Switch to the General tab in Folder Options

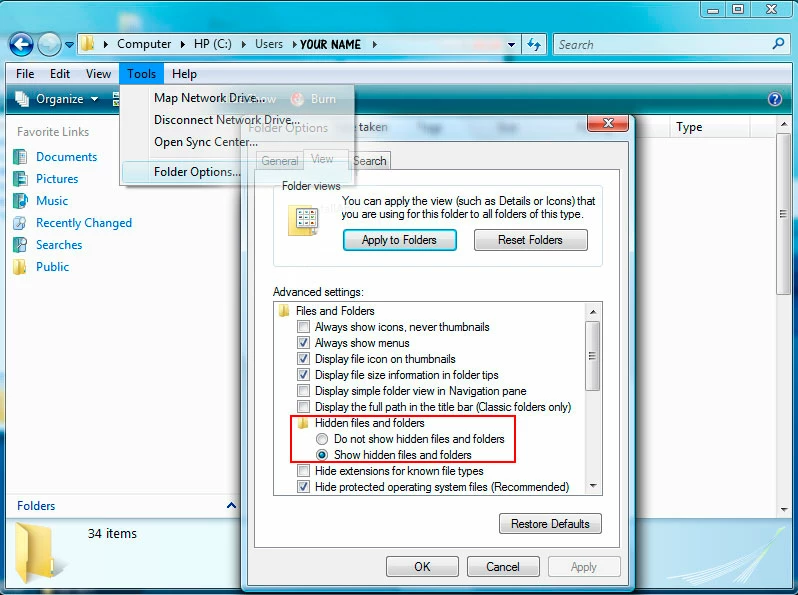pos(279,161)
